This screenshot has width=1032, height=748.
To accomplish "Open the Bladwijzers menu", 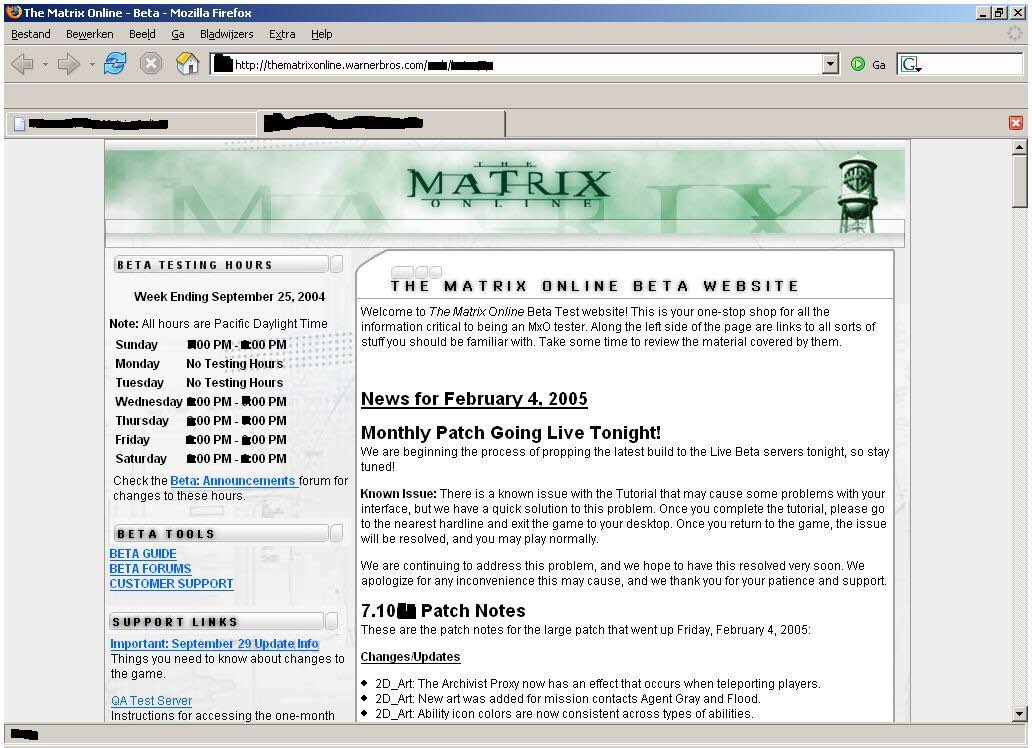I will 226,34.
